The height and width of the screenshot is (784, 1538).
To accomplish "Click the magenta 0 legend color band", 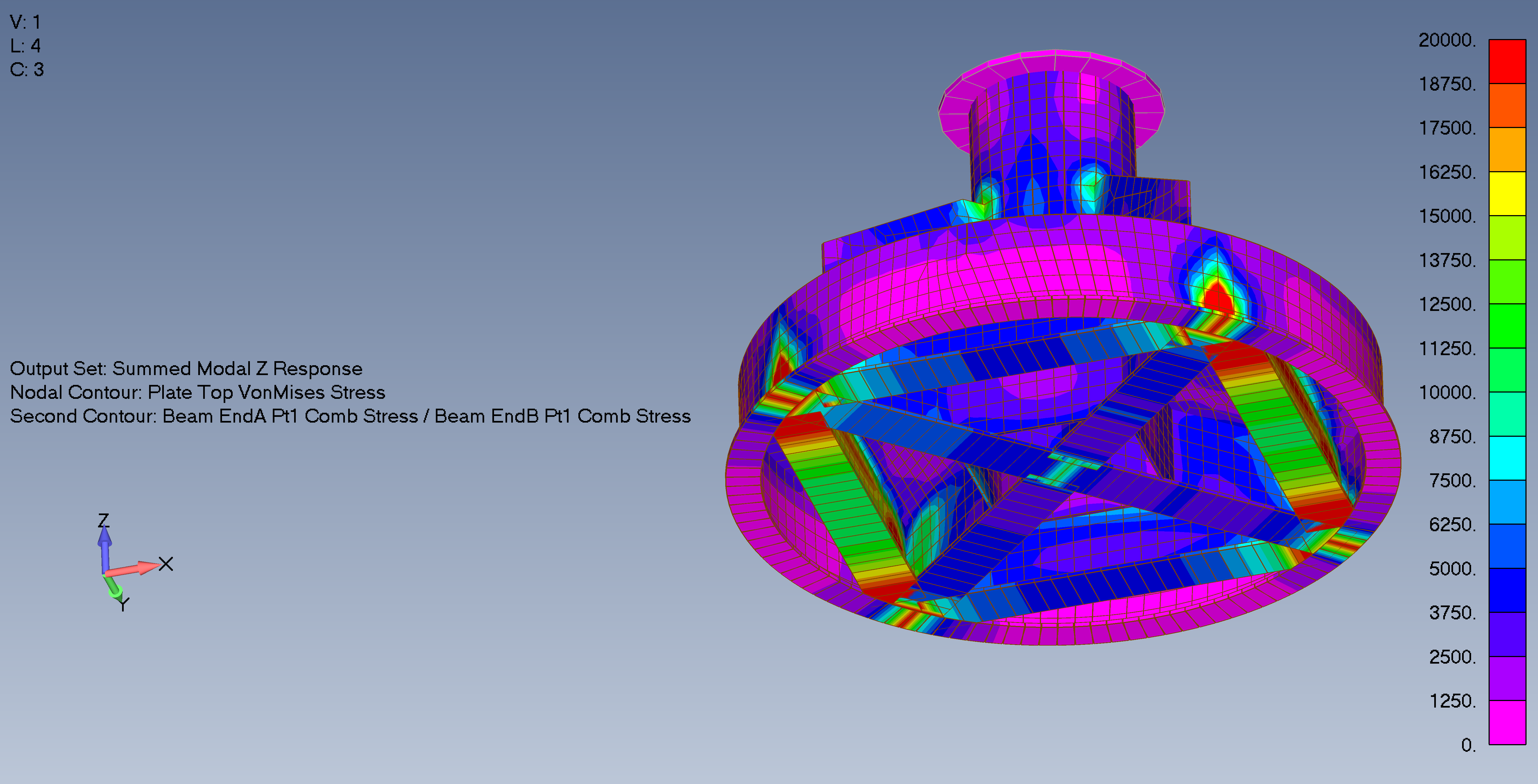I will pos(1507,722).
